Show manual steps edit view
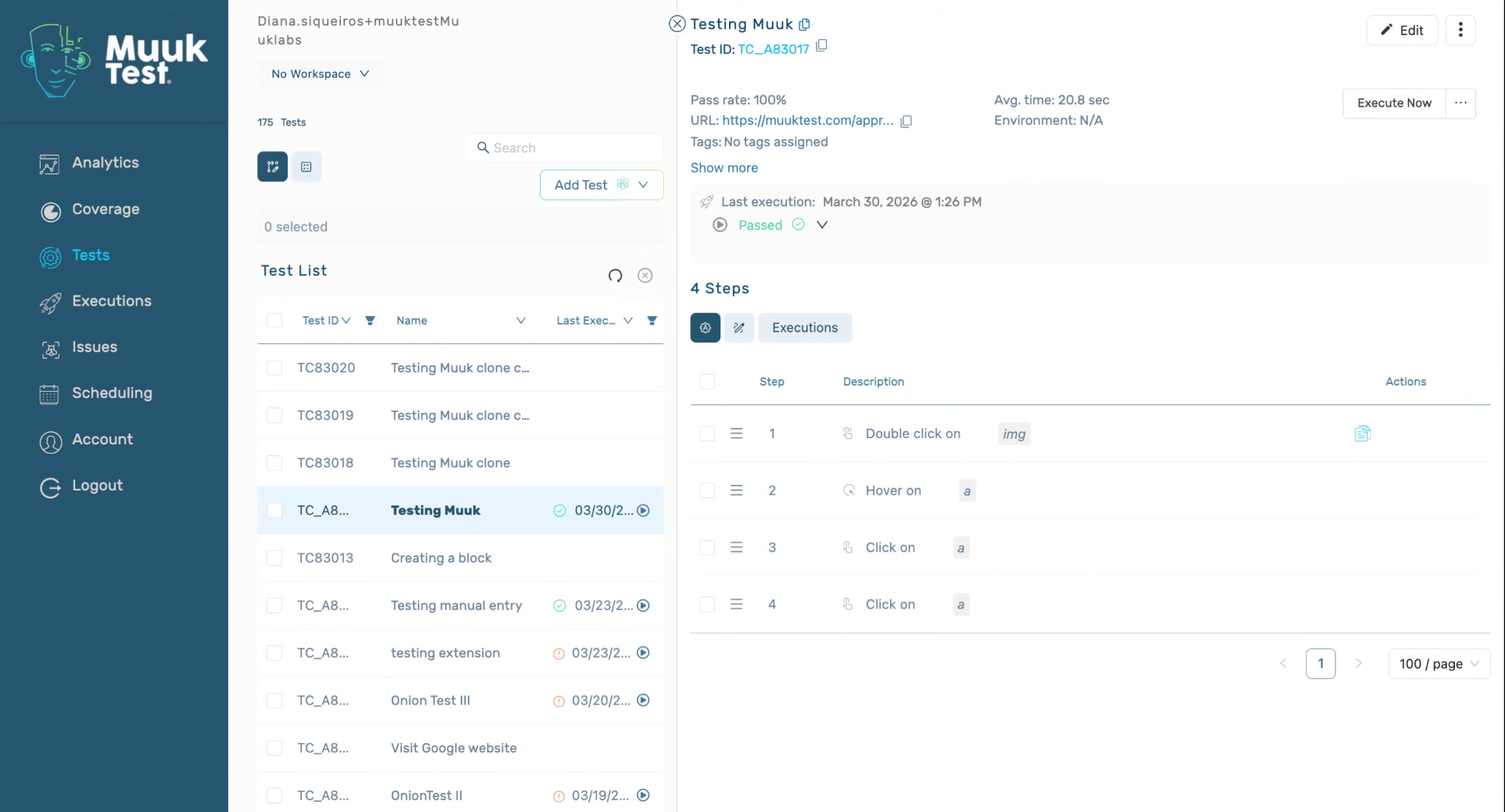1505x812 pixels. click(x=739, y=328)
